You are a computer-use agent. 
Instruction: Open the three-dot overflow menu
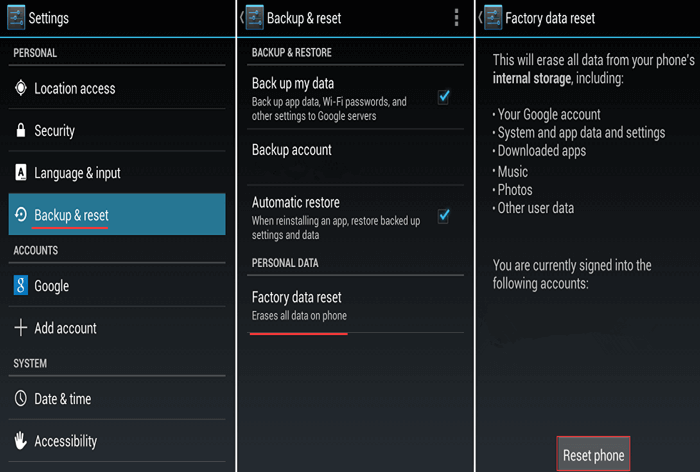tap(456, 18)
